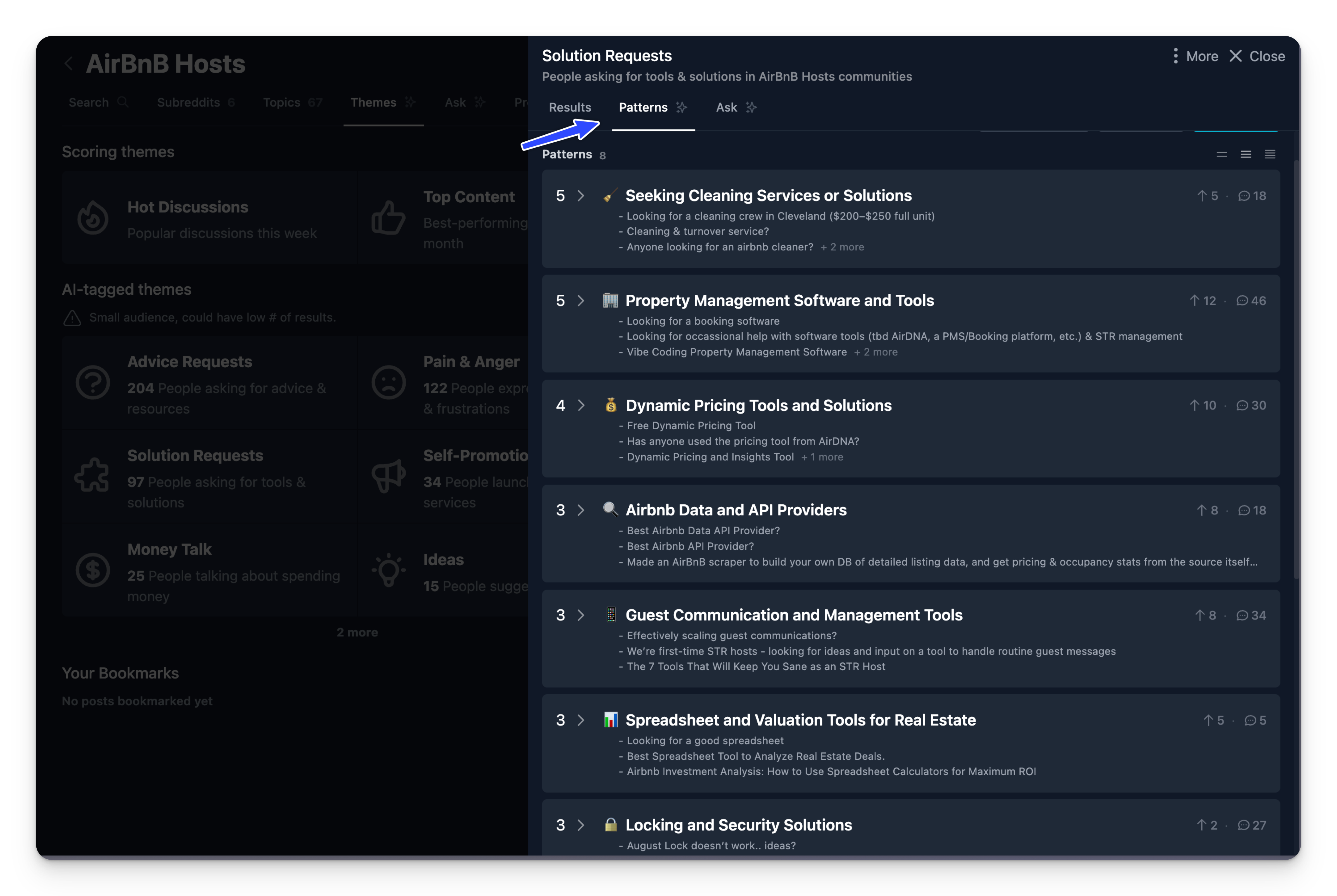Click comment count 27 on Locking and Security
The height and width of the screenshot is (896, 1337).
coord(1252,825)
